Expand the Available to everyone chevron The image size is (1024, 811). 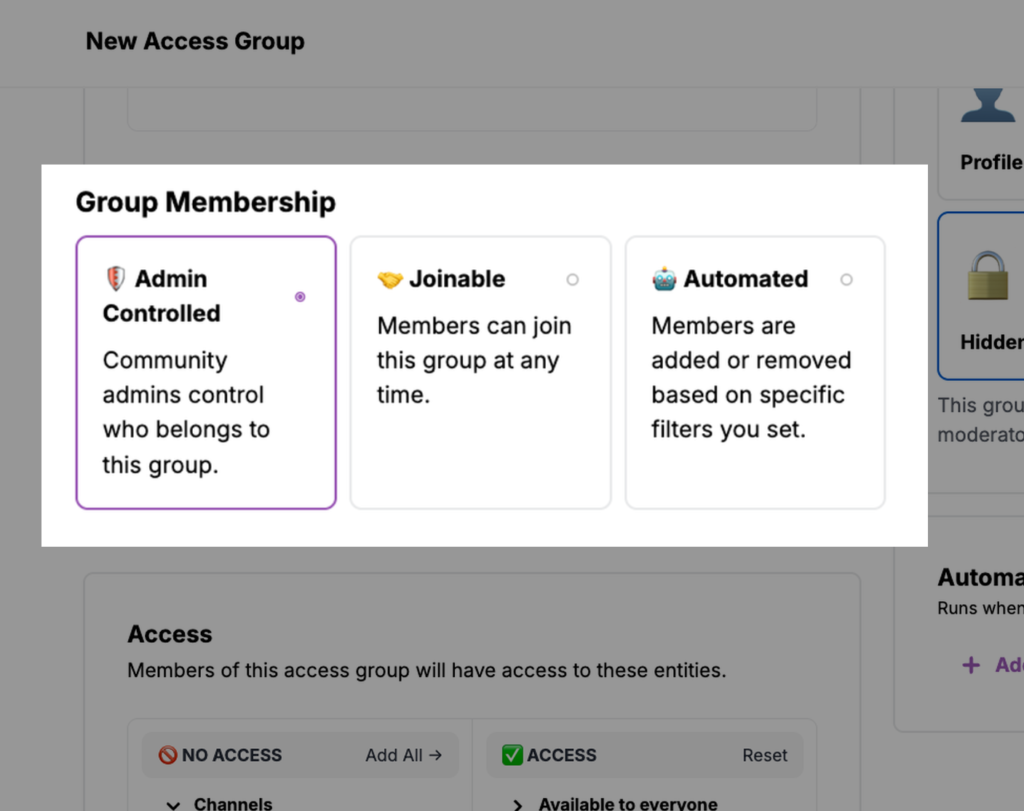[518, 804]
